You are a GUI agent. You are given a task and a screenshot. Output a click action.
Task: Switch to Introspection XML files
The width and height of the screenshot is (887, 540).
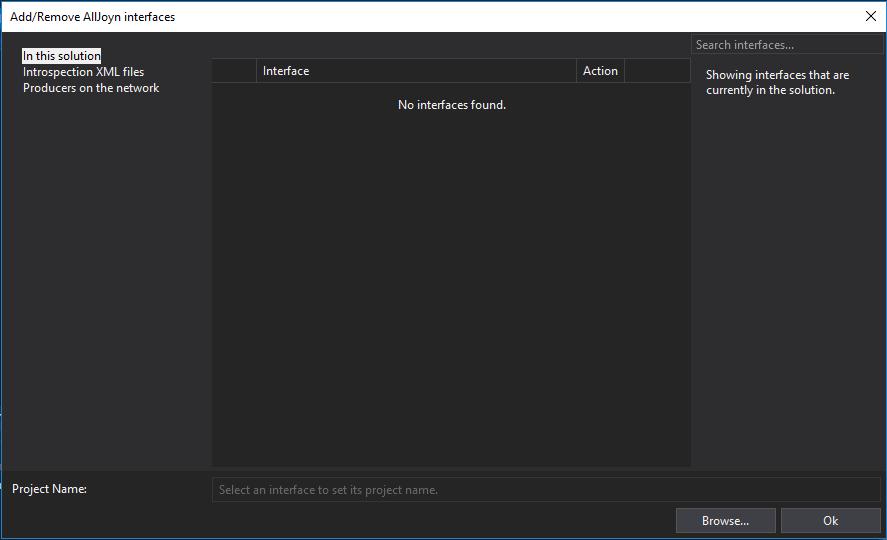pyautogui.click(x=83, y=72)
